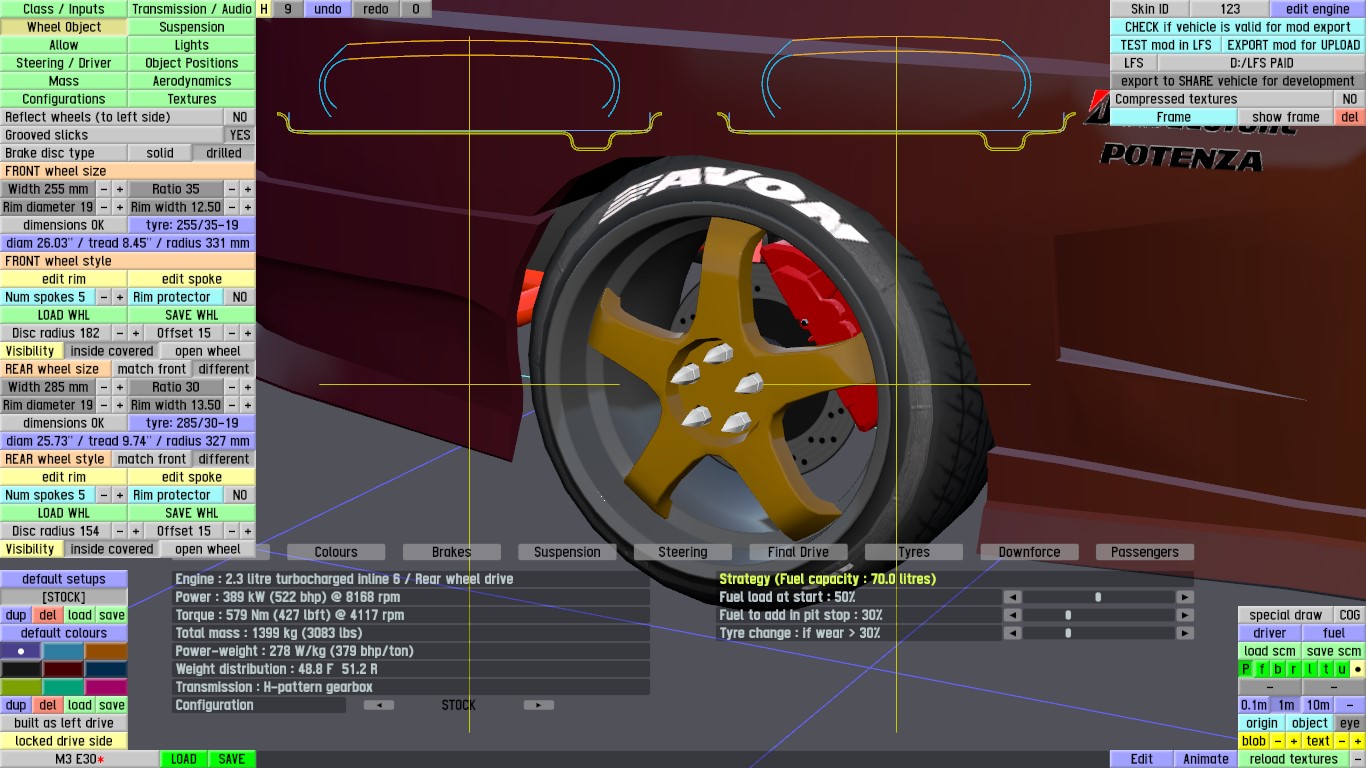Viewport: 1366px width, 768px height.
Task: Open the Aerodynamics tab
Action: point(192,81)
